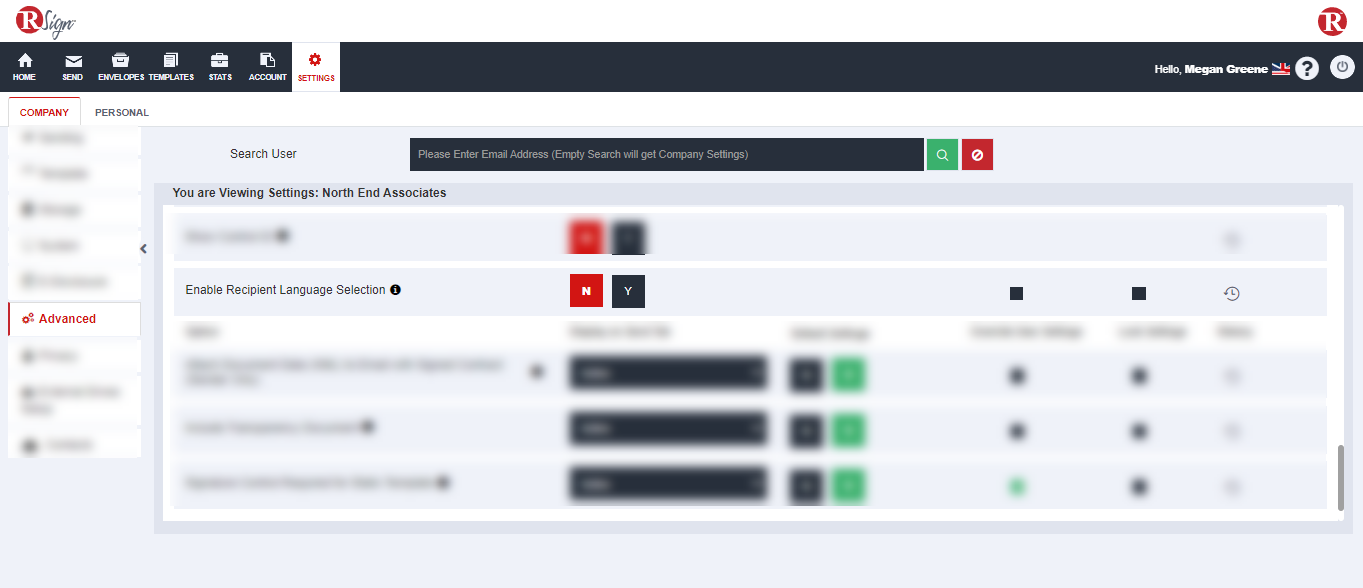Open the Envelopes section
The width and height of the screenshot is (1363, 588).
point(121,67)
